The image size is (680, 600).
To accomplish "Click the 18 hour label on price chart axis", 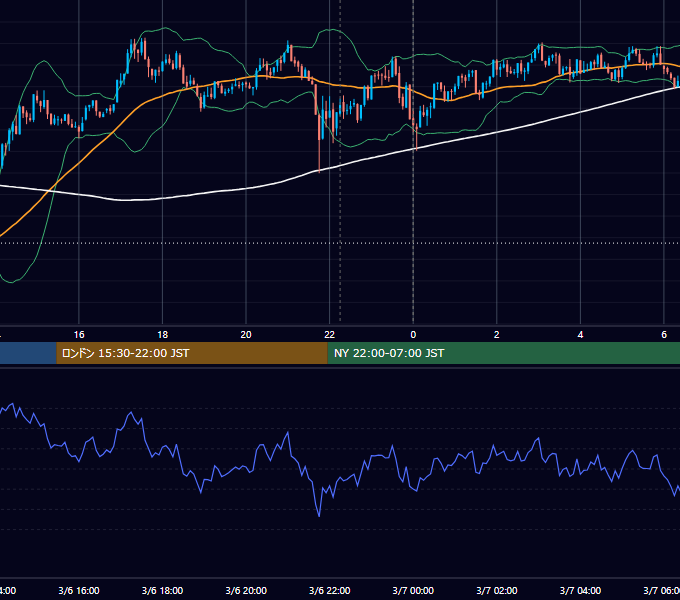I will (x=163, y=335).
